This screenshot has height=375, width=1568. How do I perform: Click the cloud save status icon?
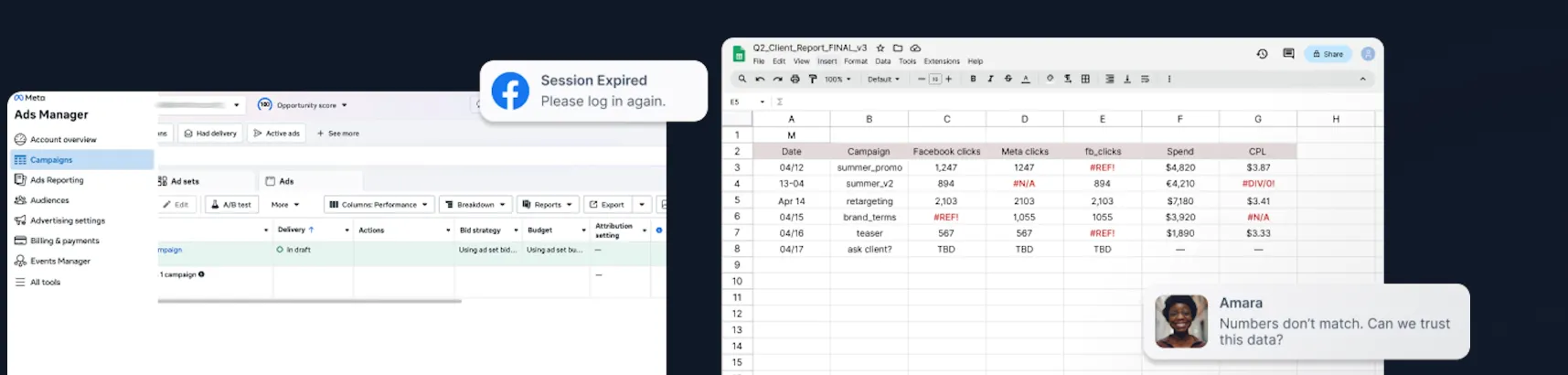(915, 48)
